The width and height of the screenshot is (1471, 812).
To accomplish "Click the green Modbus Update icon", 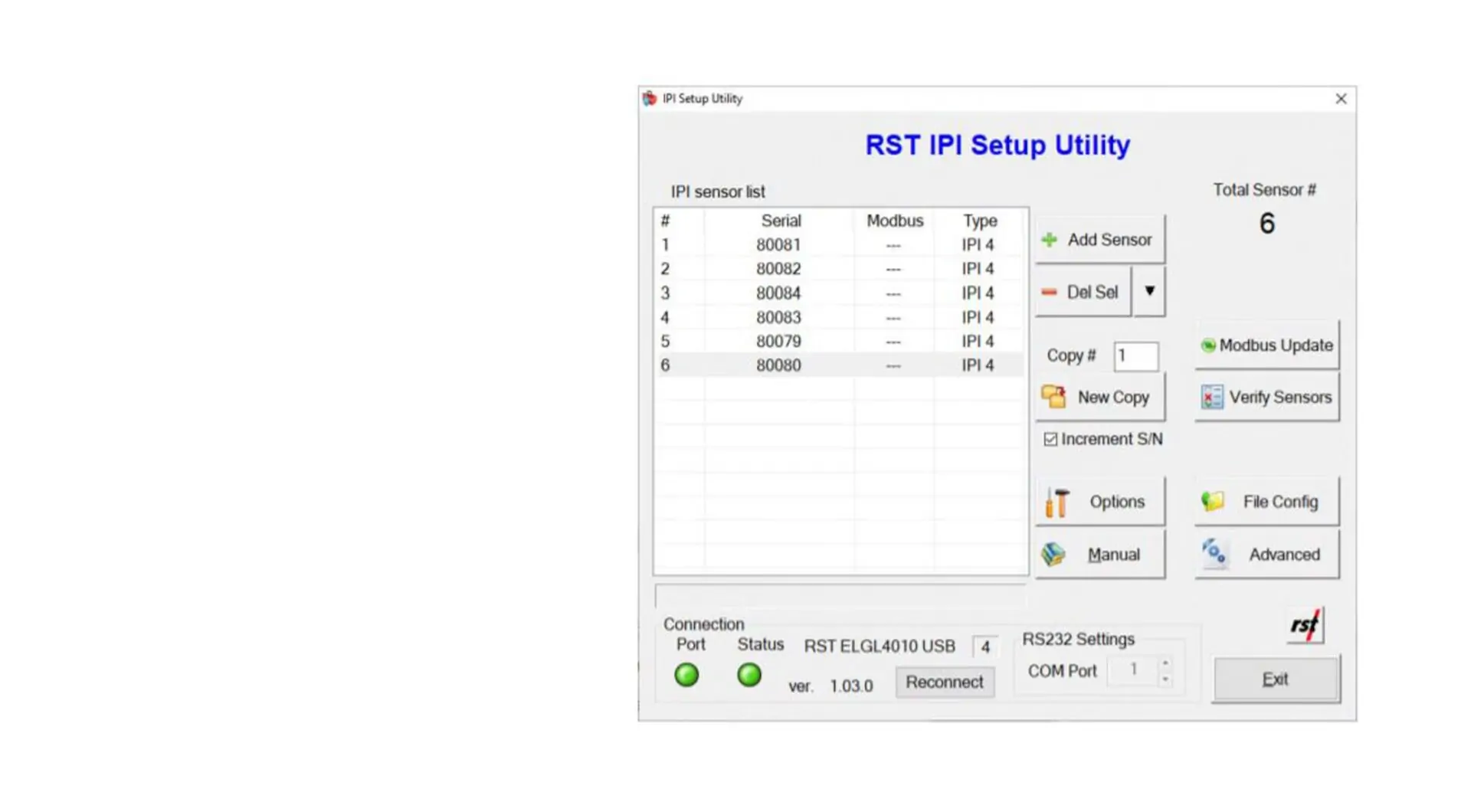I will tap(1208, 345).
